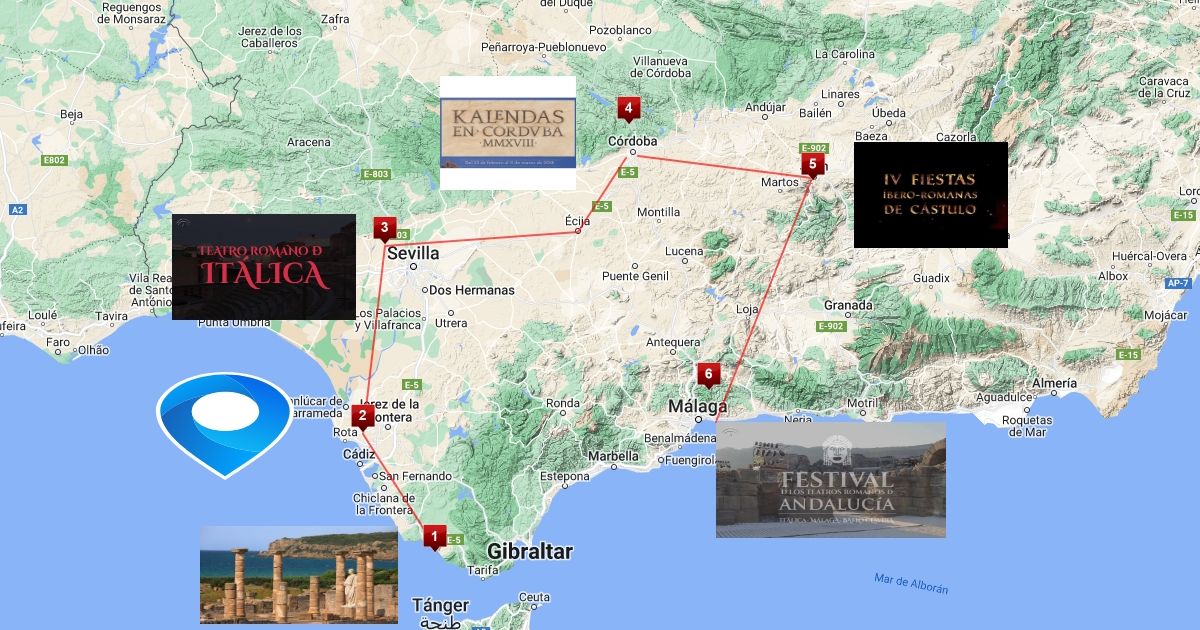Select the Granada city label
1200x630 pixels.
[848, 305]
